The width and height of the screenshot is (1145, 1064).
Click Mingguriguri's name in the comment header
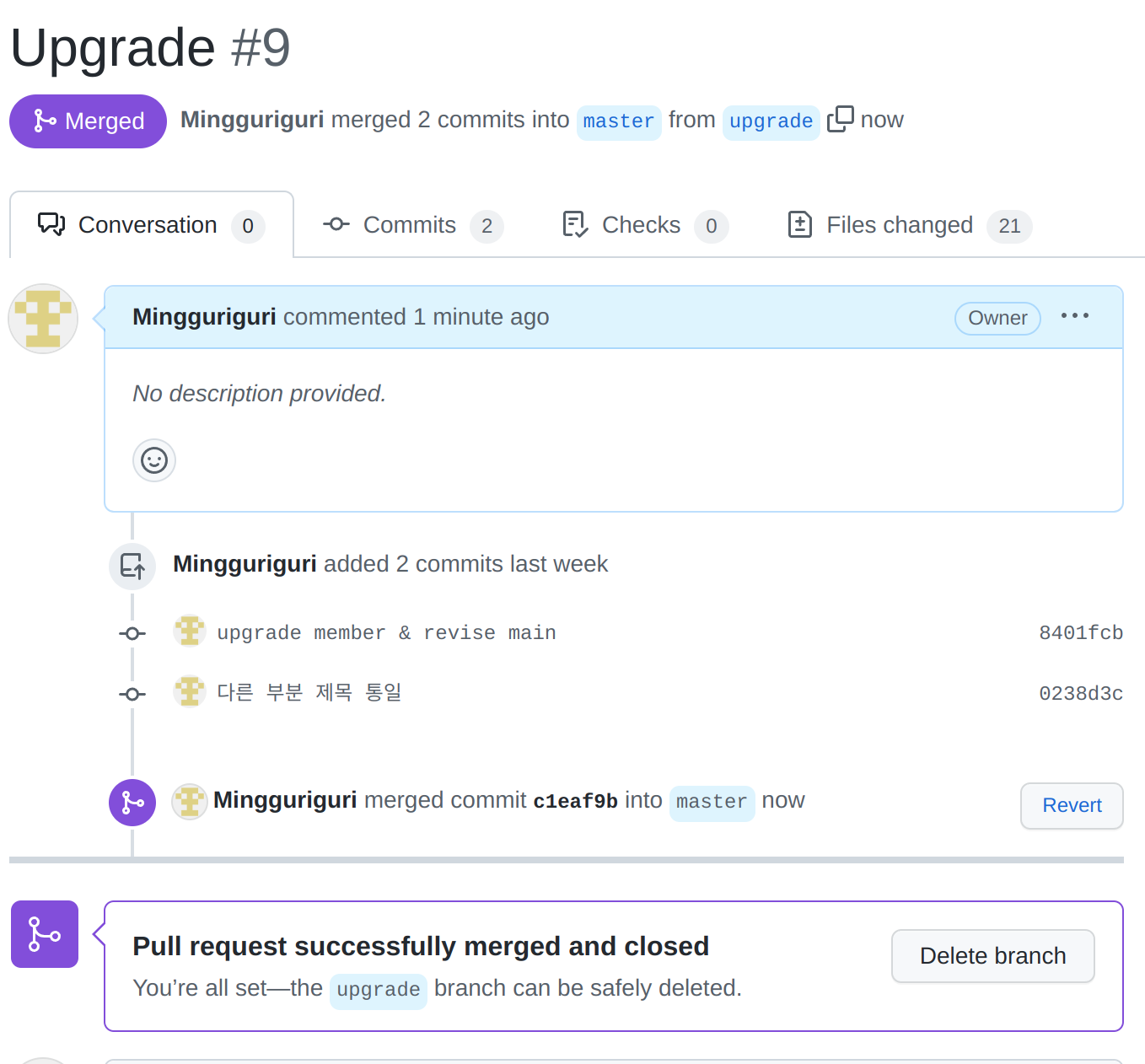coord(204,317)
